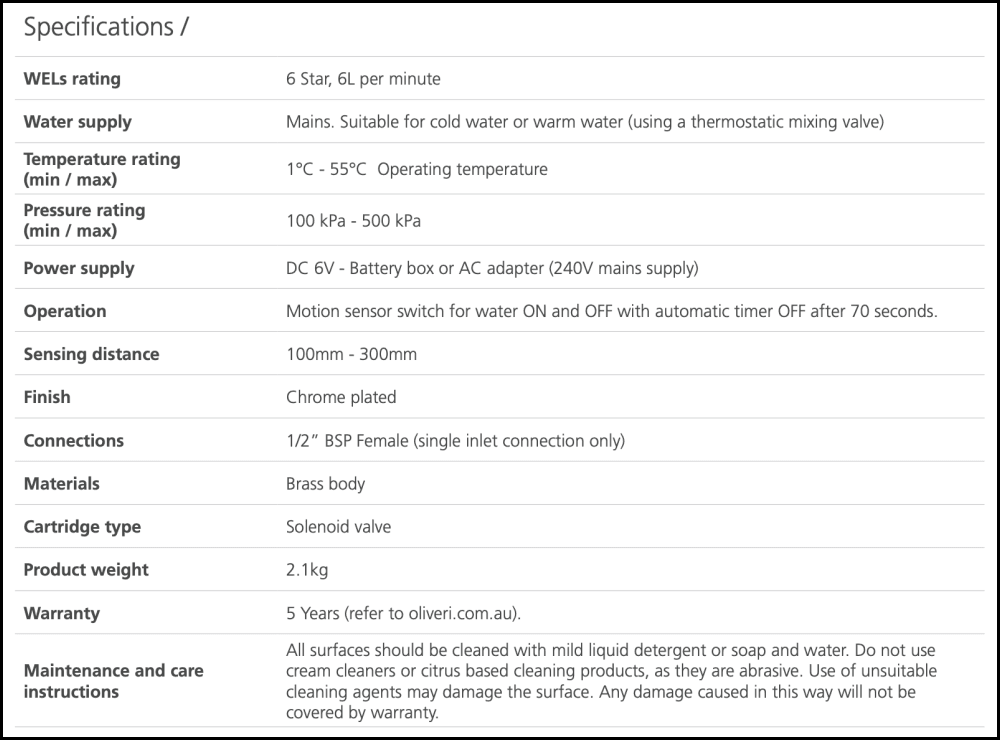1000x740 pixels.
Task: Click the 1°C - 55°C operating temperature value
Action: coord(416,169)
